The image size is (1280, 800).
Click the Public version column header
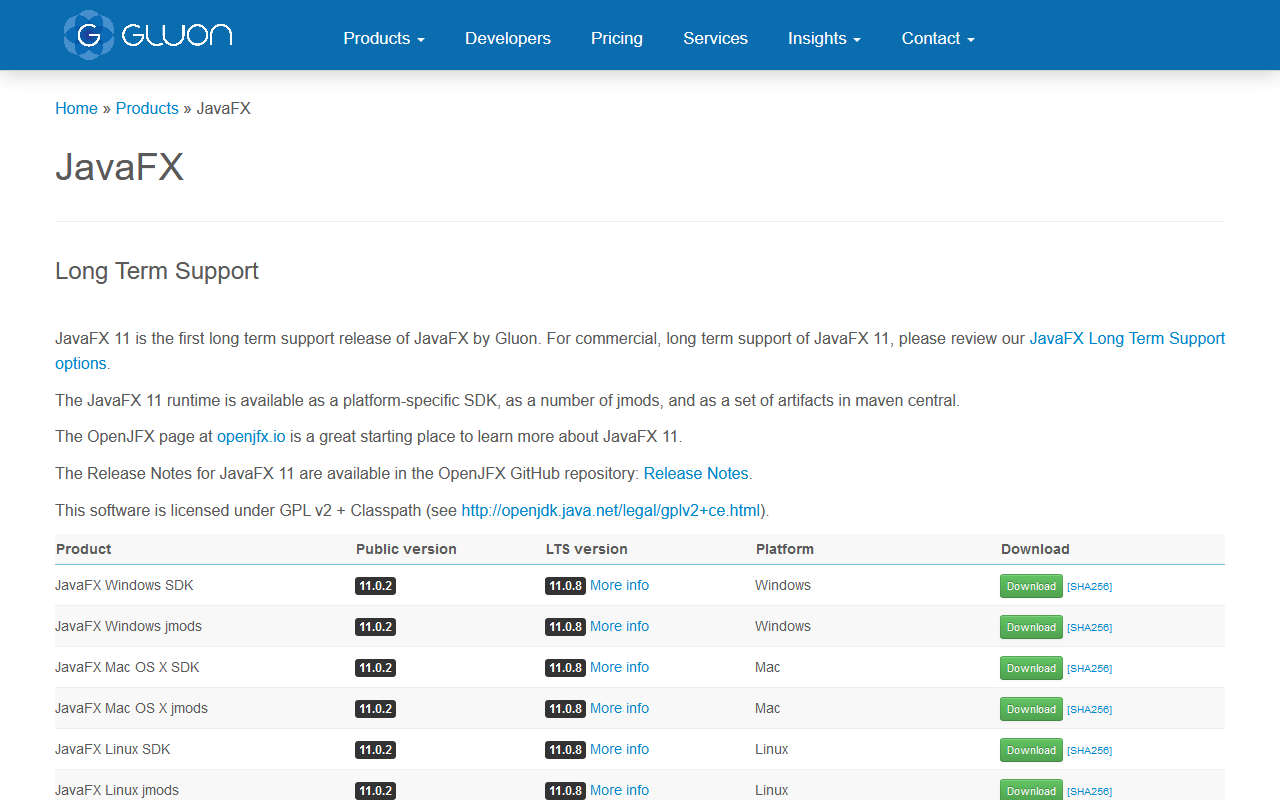406,549
